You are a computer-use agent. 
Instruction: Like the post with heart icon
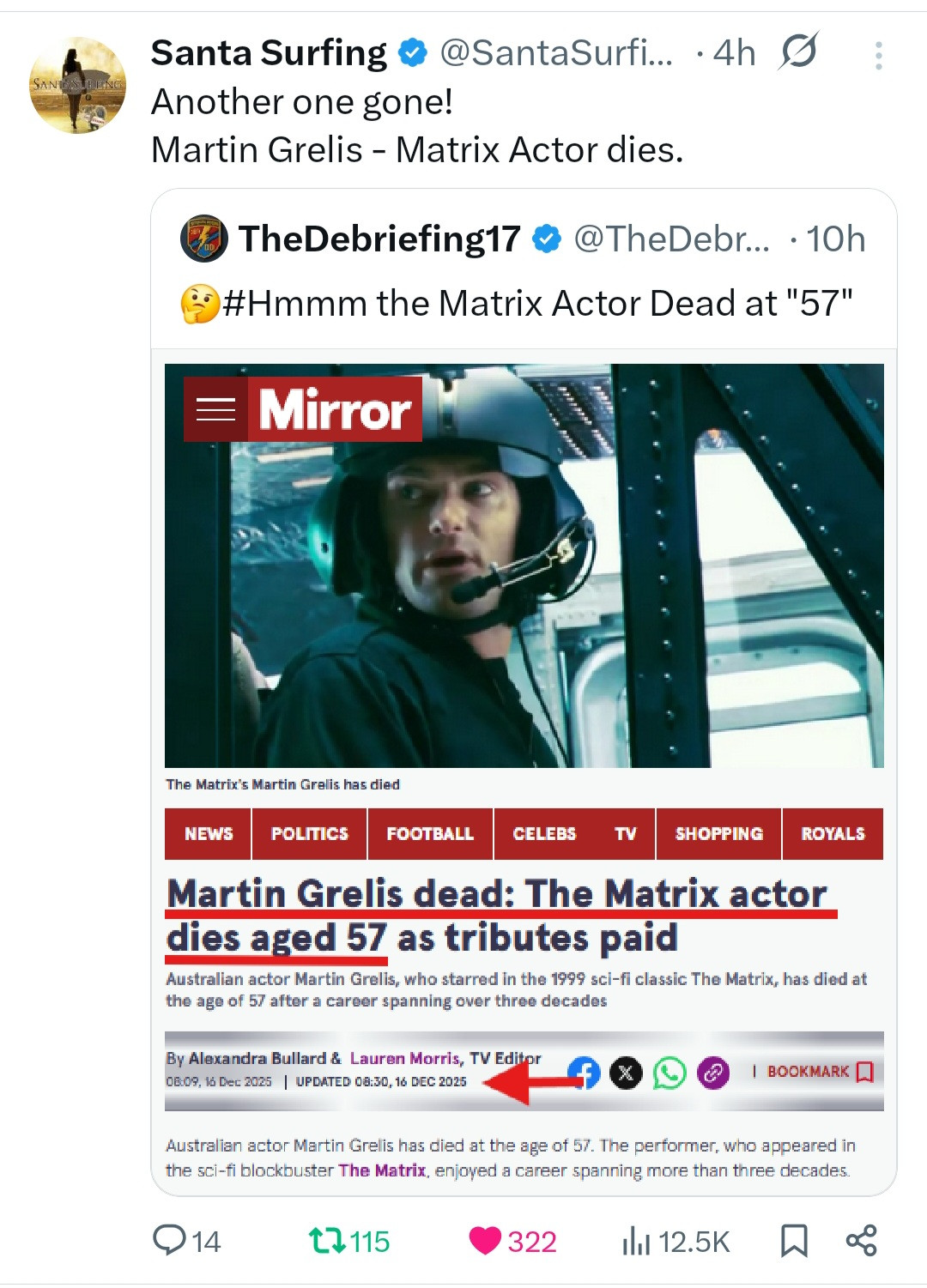[485, 1241]
